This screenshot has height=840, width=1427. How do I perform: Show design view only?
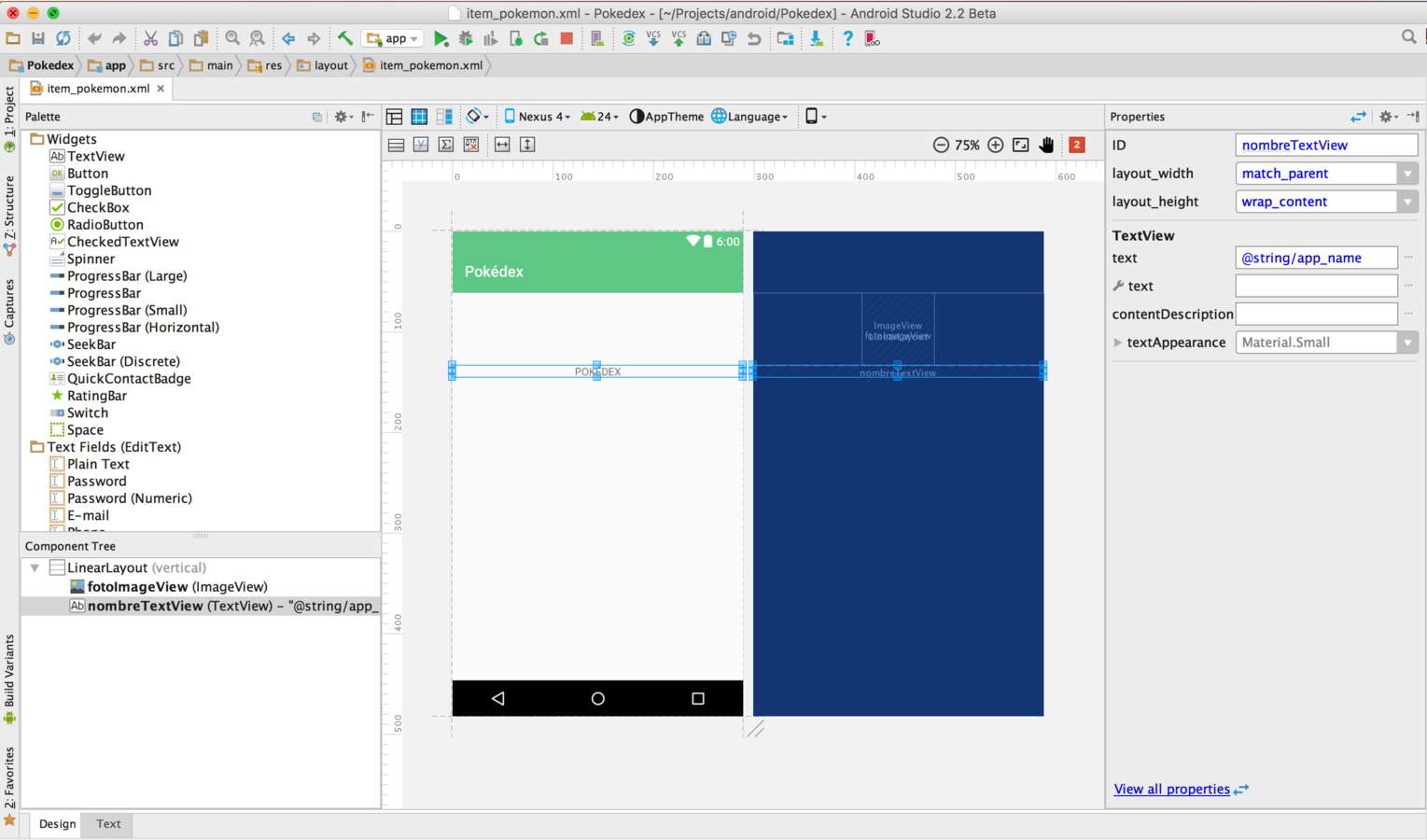click(x=395, y=117)
